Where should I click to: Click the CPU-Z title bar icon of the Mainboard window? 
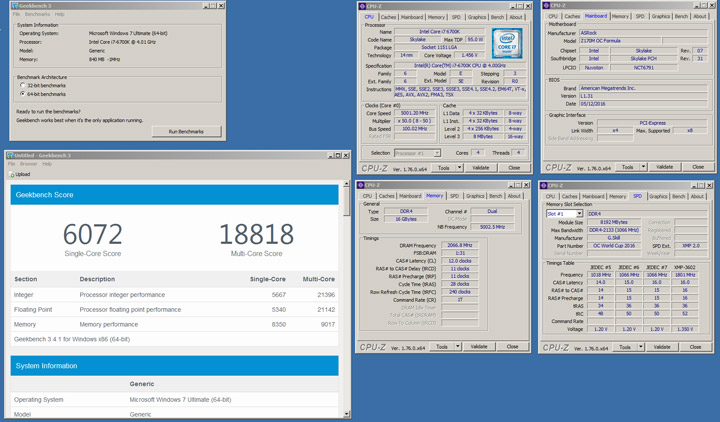546,6
